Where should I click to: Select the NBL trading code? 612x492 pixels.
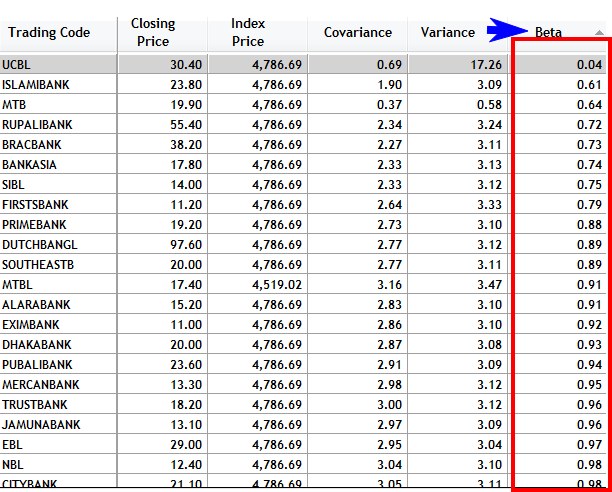[x=13, y=465]
